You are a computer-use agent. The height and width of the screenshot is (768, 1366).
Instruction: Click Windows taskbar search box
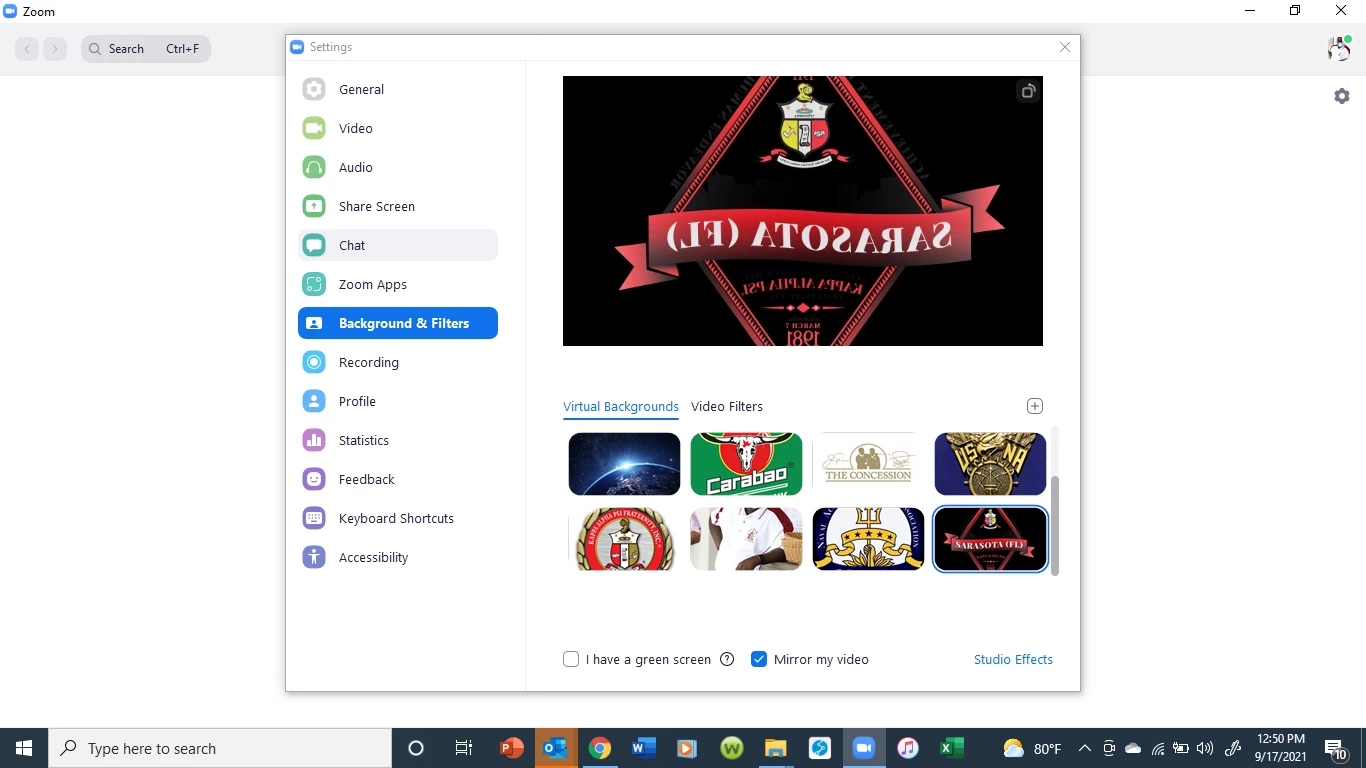[220, 748]
